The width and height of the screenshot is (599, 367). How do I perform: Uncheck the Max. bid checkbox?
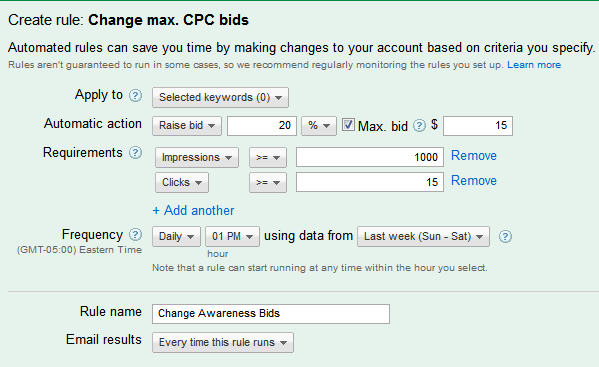point(348,124)
